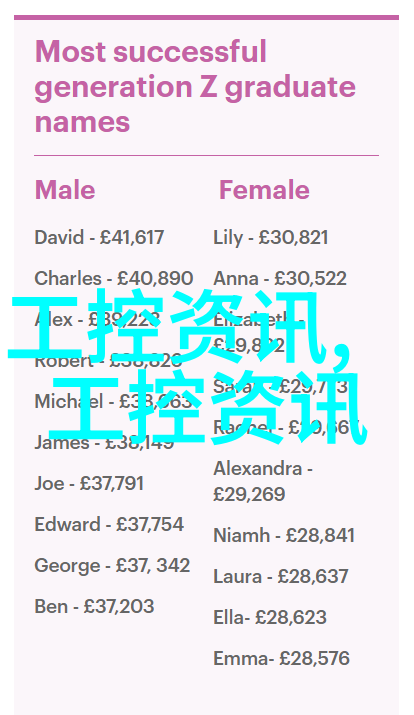Click the cyan Chinese watermark text
414x715 pixels.
[x=187, y=367]
